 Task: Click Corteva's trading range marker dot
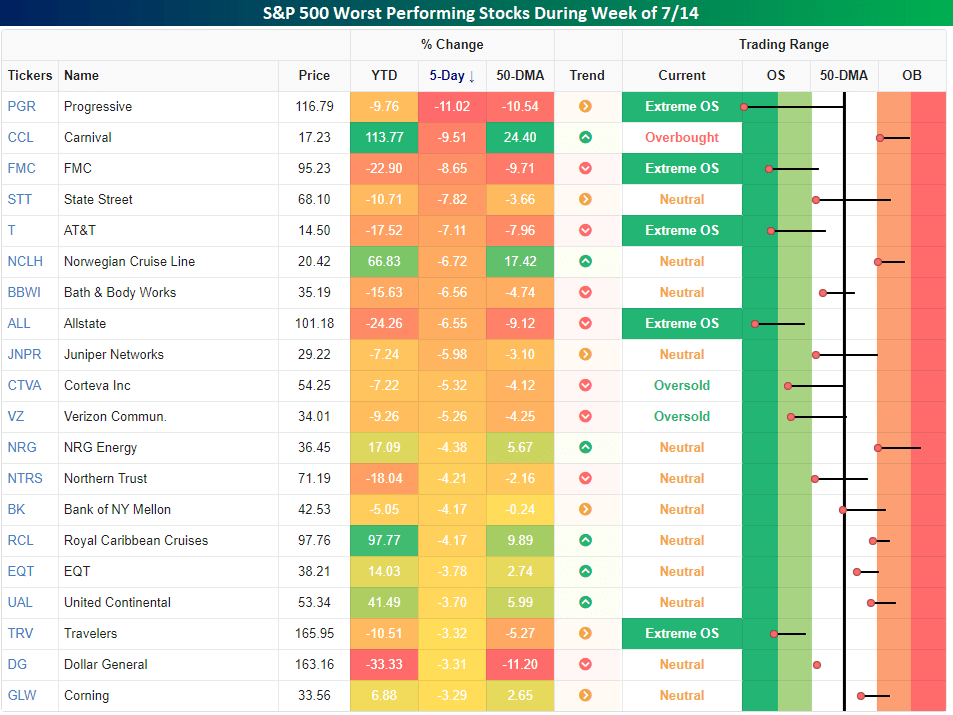[789, 385]
